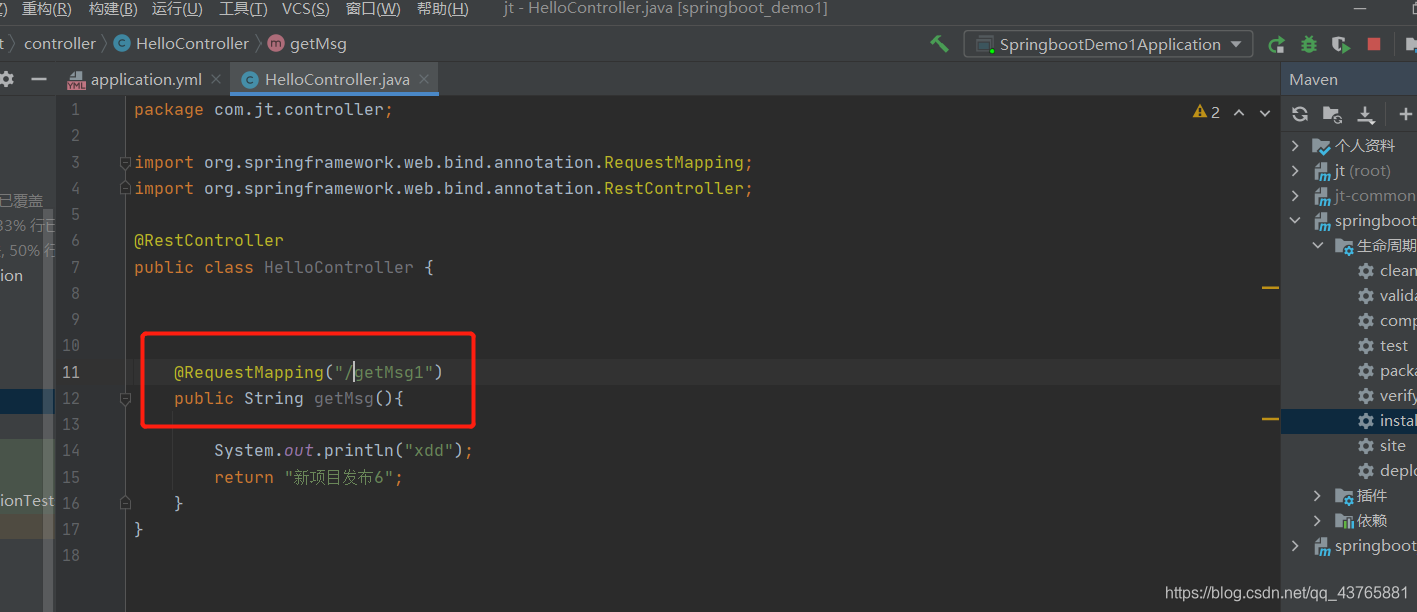This screenshot has width=1417, height=612.
Task: Open the SpringbootDemo1Application run configuration dropdown
Action: [x=1108, y=44]
